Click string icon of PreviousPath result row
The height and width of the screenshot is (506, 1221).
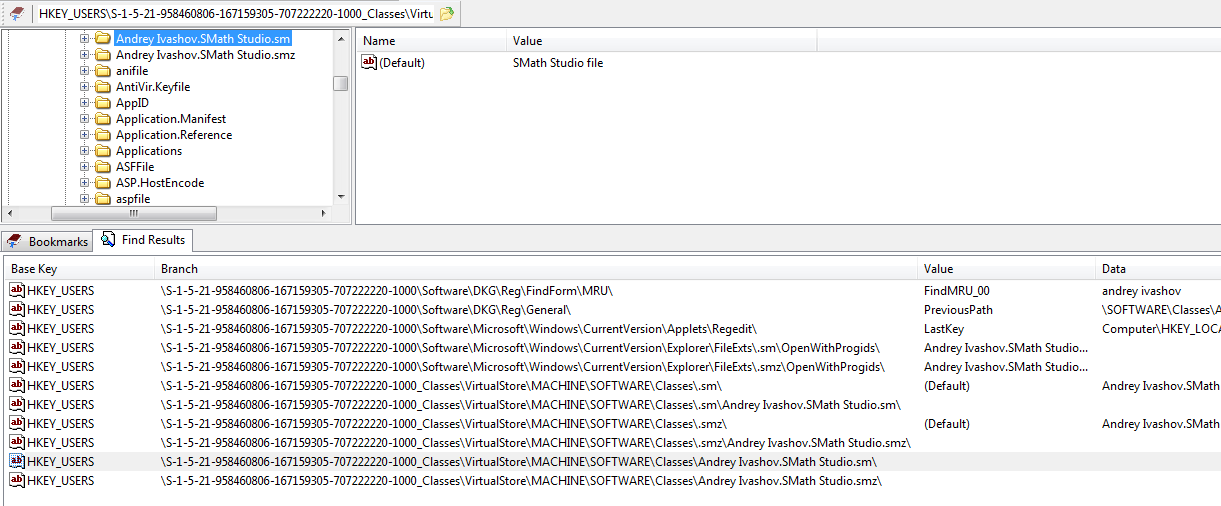[x=16, y=310]
